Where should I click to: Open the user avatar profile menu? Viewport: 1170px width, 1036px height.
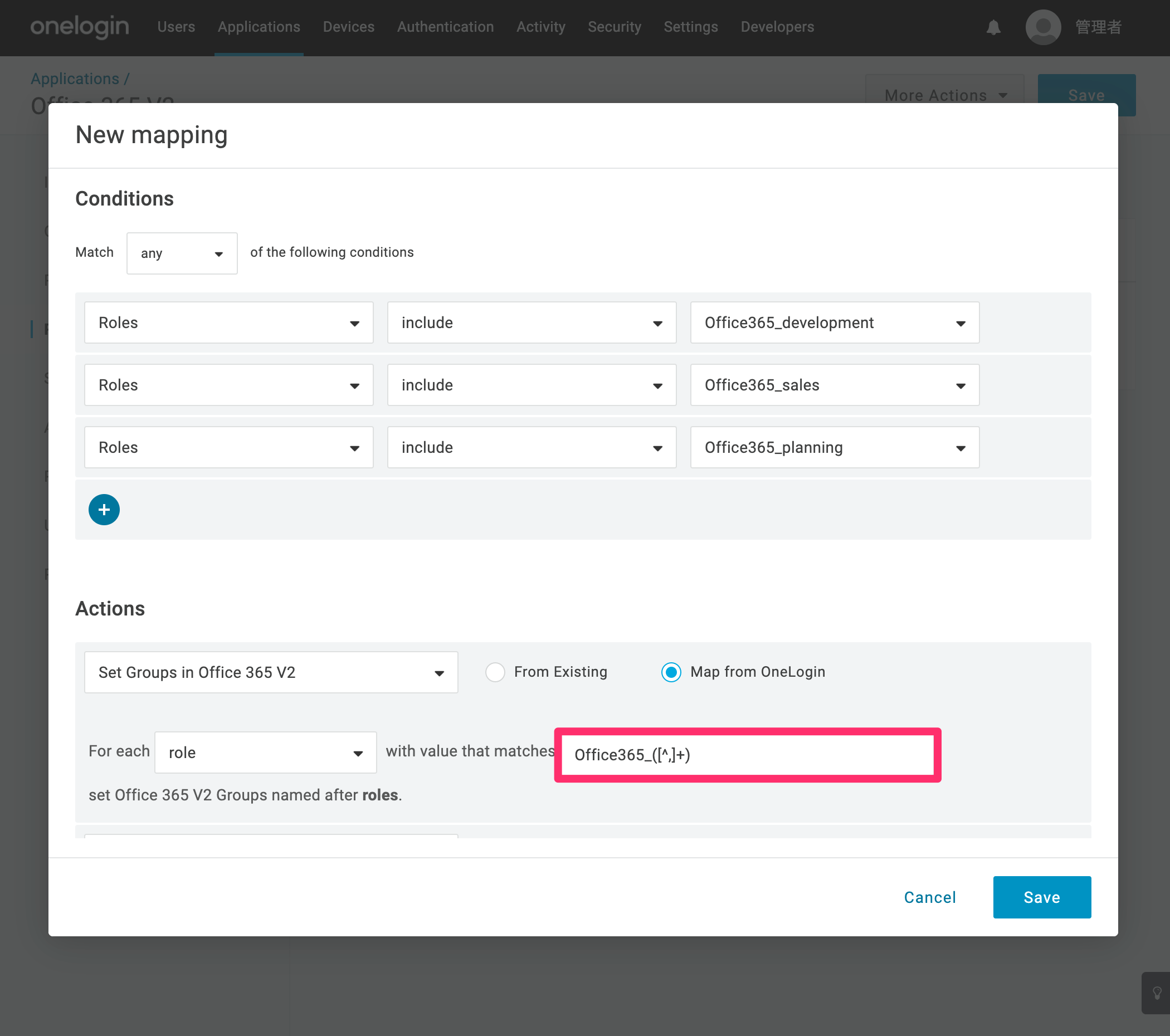coord(1043,27)
